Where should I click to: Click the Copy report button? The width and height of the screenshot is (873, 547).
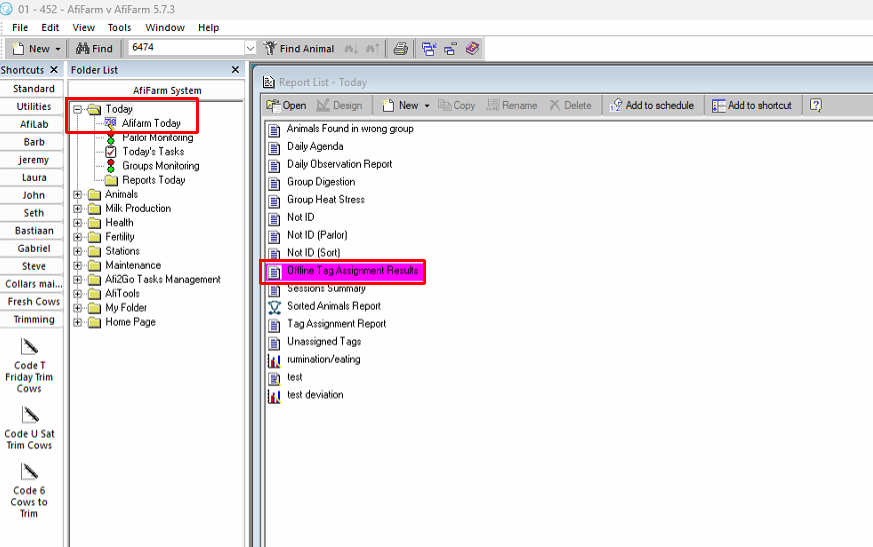coord(457,105)
